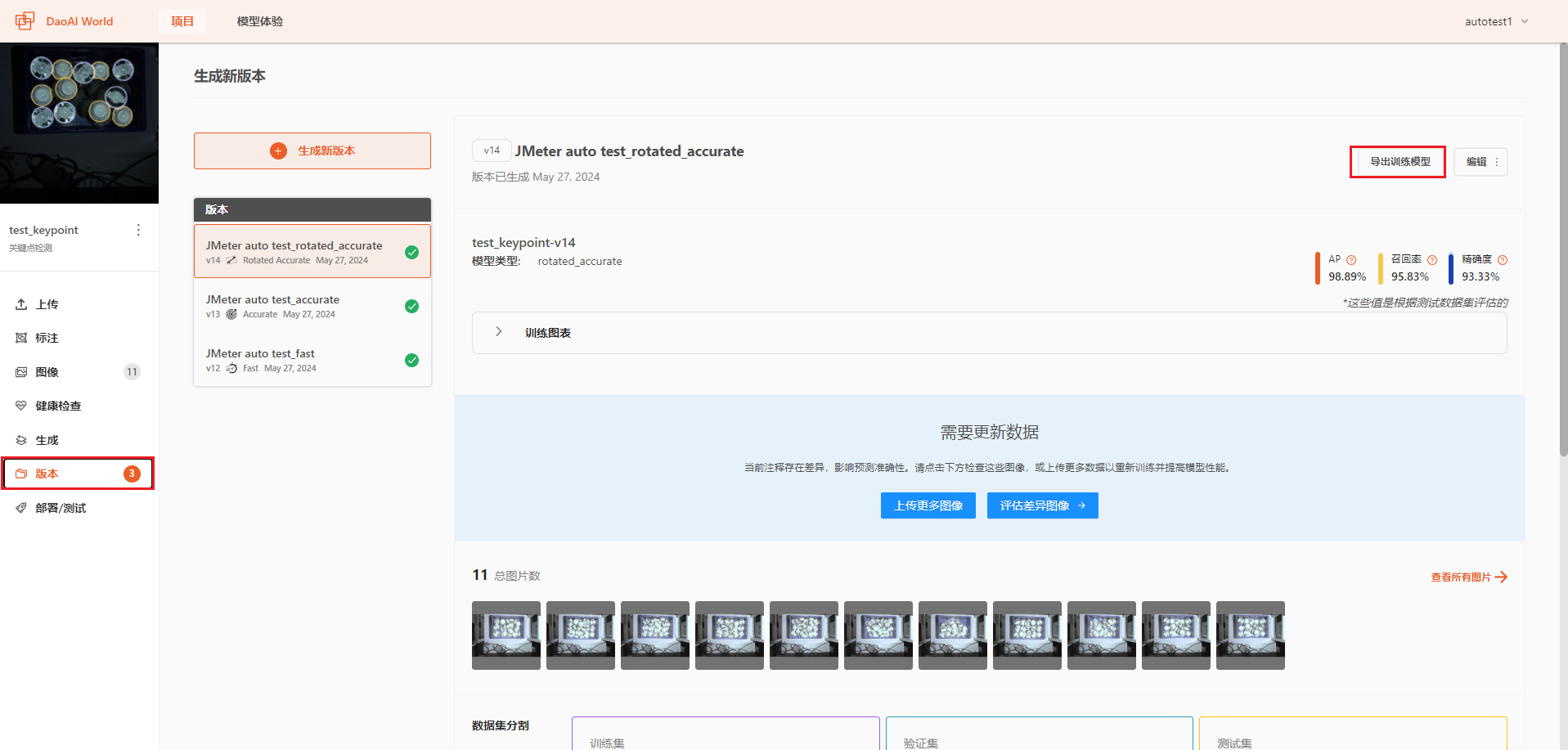The height and width of the screenshot is (750, 1568).
Task: Click the 导出训练模型 button
Action: tap(1400, 162)
